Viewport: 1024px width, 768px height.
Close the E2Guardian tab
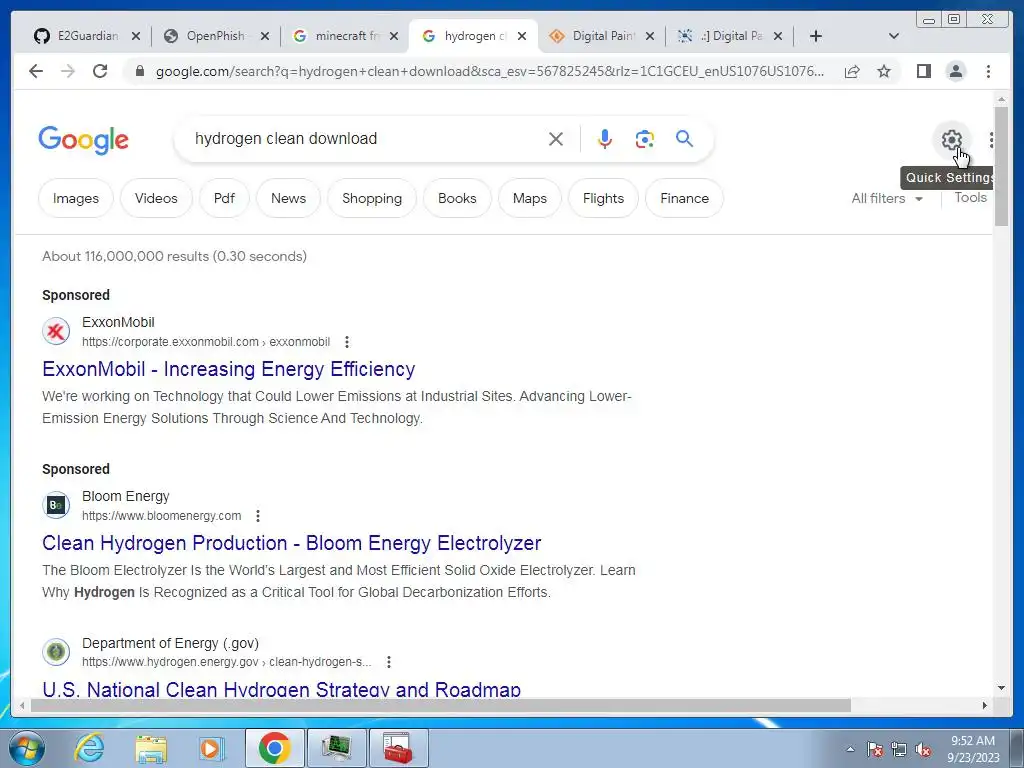pos(135,36)
